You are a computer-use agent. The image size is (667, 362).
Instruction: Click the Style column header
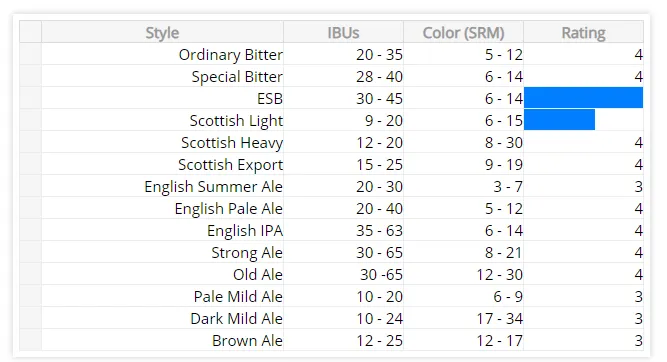pos(162,32)
